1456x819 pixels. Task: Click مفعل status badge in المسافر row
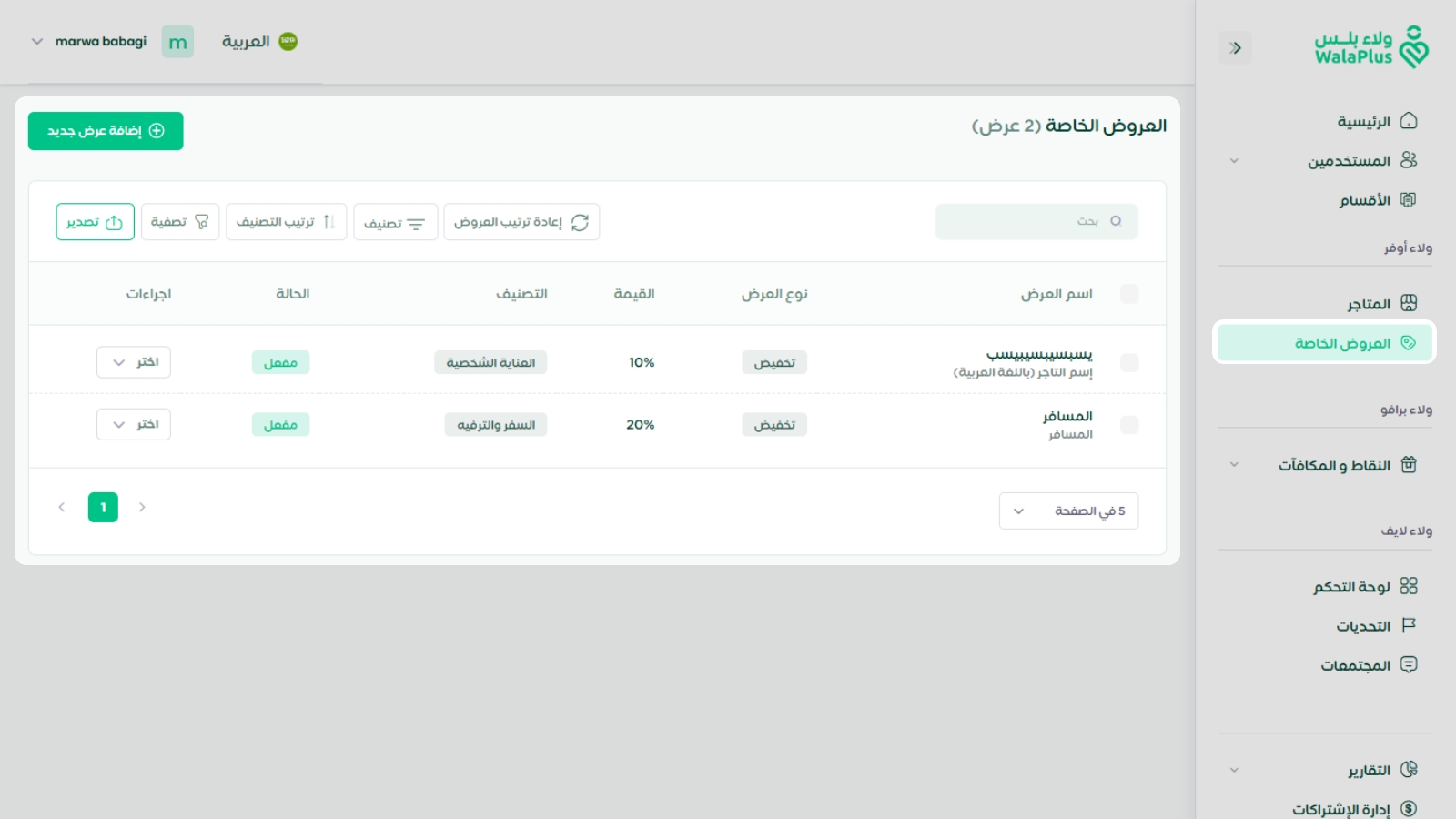tap(280, 425)
